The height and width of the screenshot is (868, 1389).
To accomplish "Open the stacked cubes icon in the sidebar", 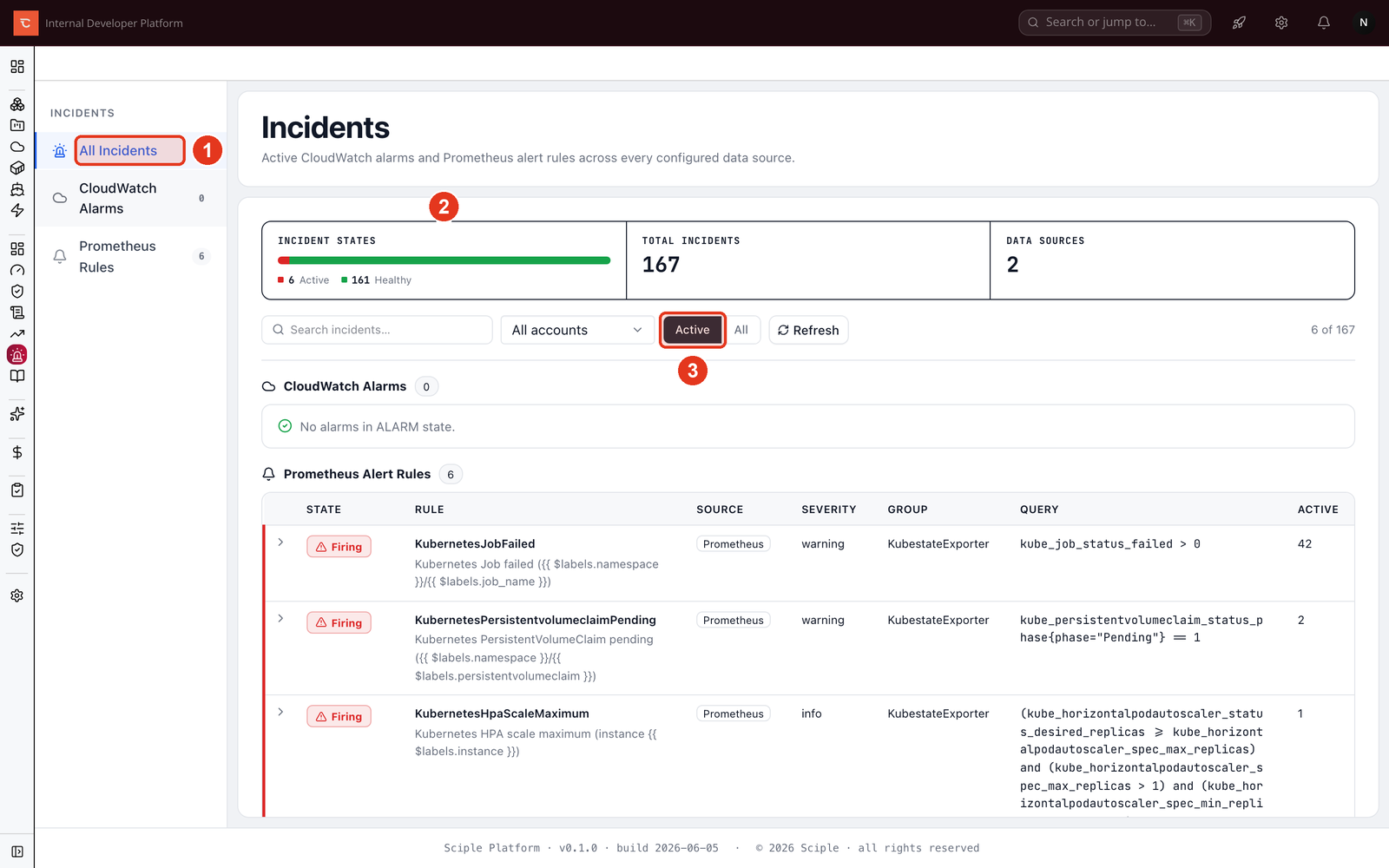I will click(x=17, y=104).
